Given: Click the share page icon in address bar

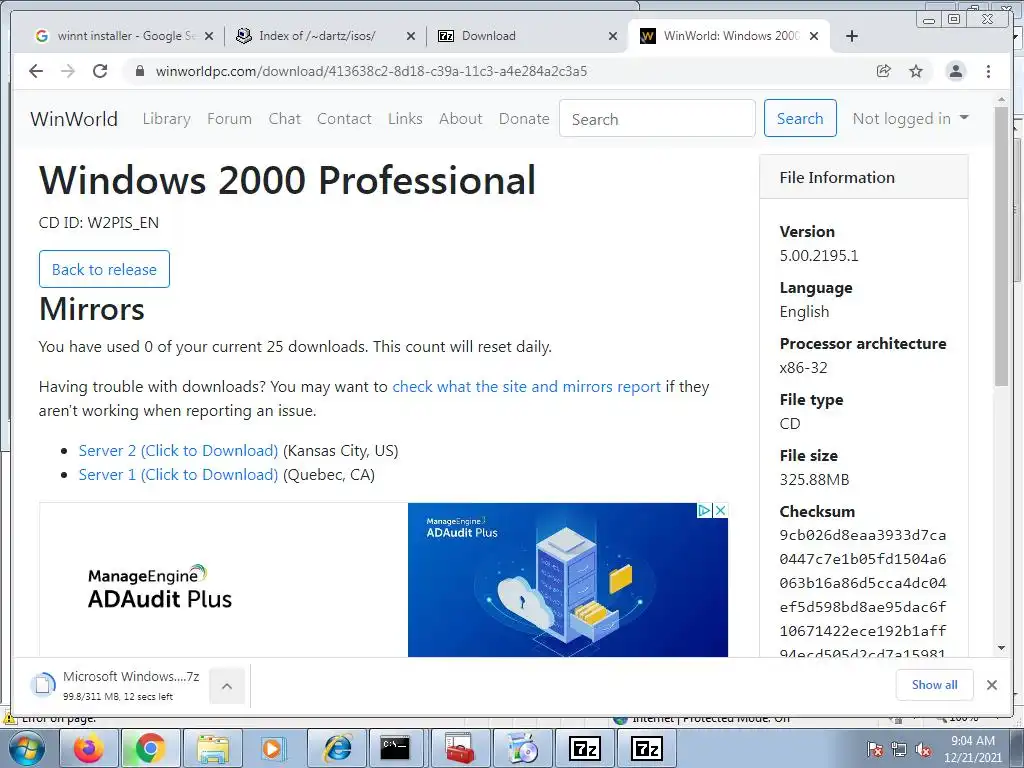Looking at the screenshot, I should click(884, 71).
